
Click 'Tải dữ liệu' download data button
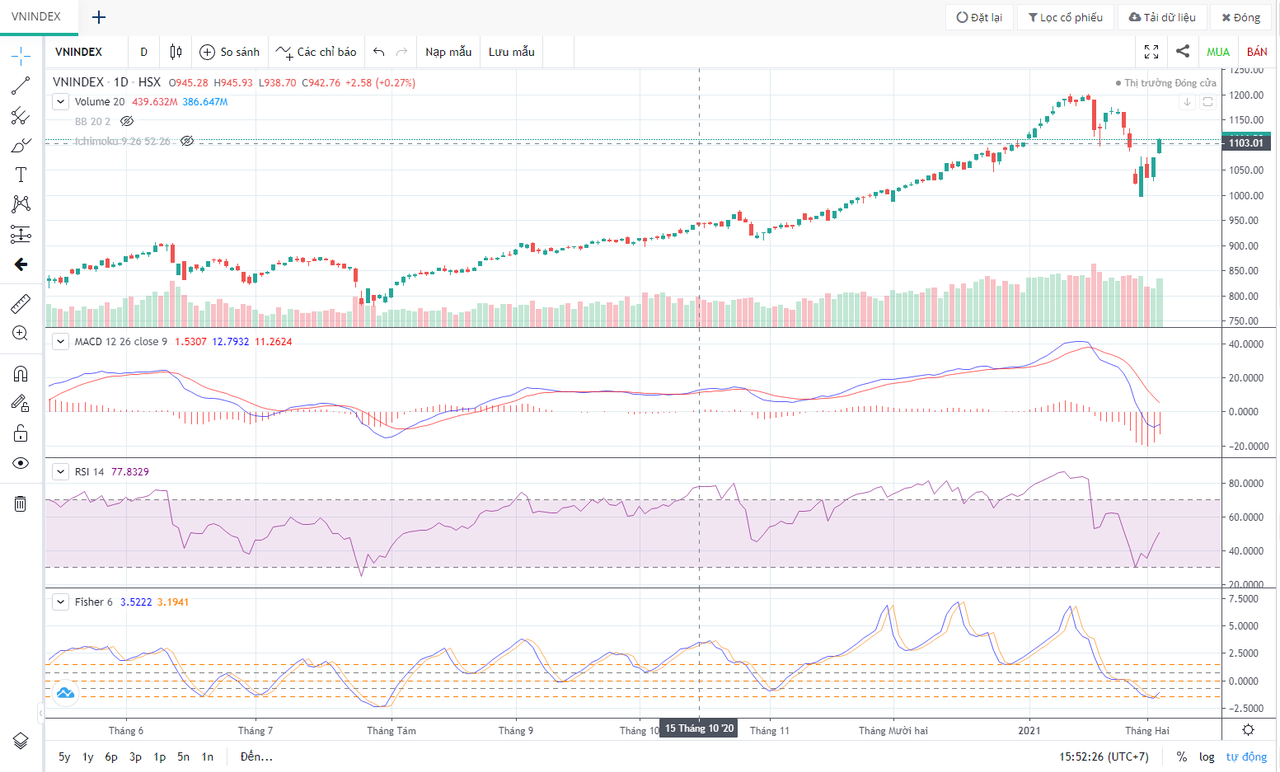point(1161,17)
